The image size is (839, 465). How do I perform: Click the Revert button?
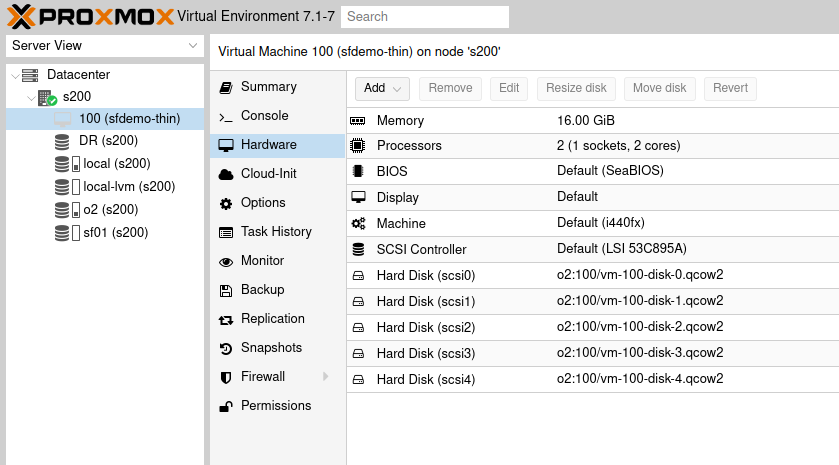[x=730, y=88]
